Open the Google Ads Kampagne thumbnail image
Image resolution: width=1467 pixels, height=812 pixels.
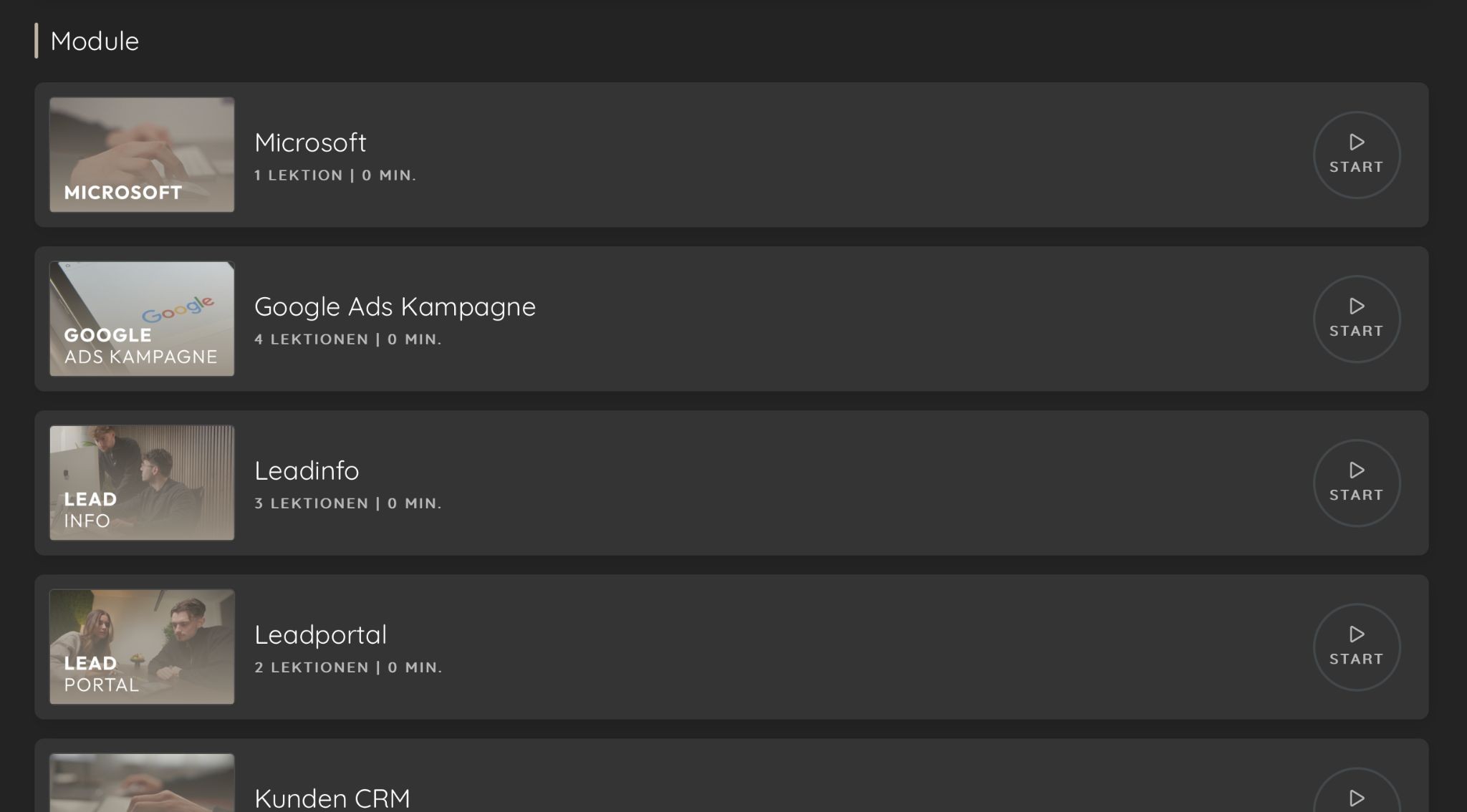(142, 319)
